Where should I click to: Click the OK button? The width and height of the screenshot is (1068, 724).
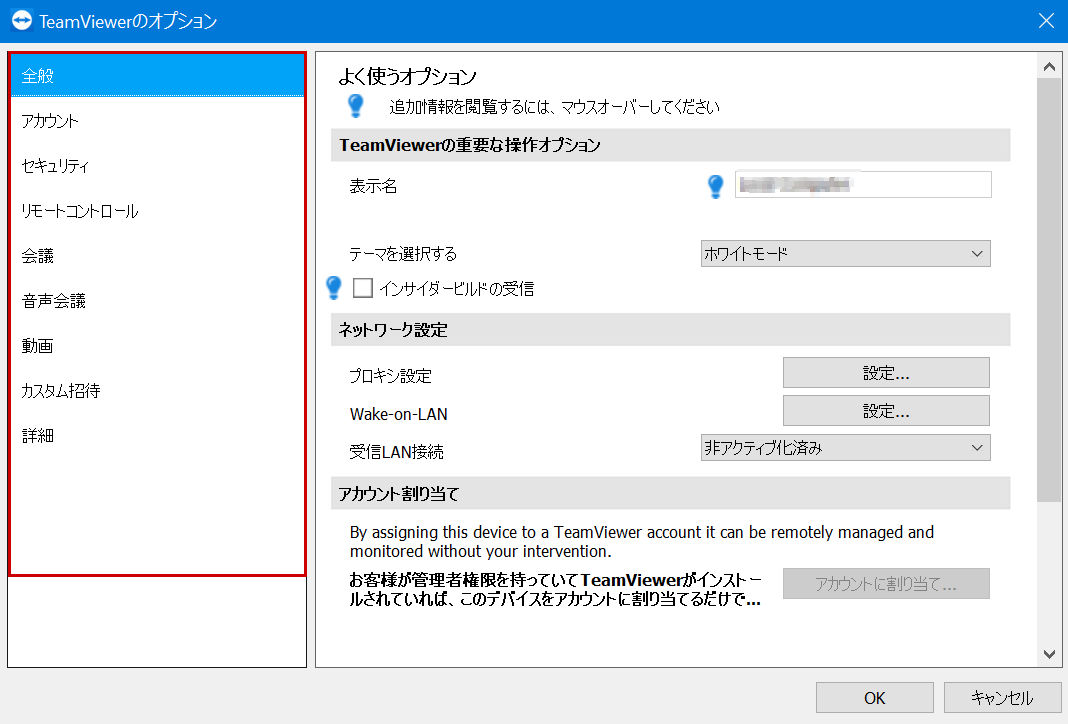(x=875, y=697)
